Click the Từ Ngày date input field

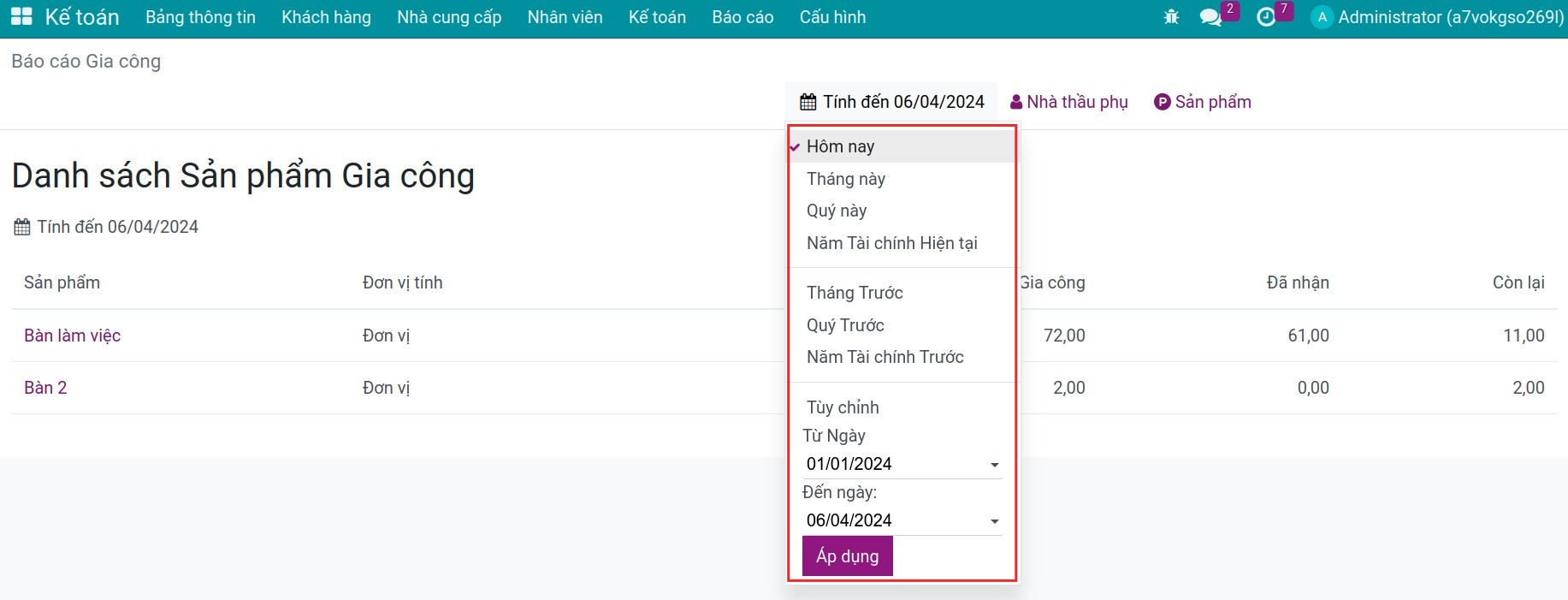click(890, 464)
